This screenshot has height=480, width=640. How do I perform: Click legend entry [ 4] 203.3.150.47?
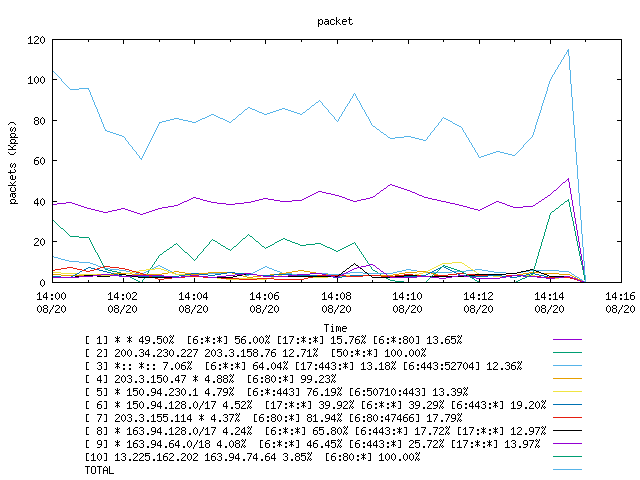click(x=211, y=379)
